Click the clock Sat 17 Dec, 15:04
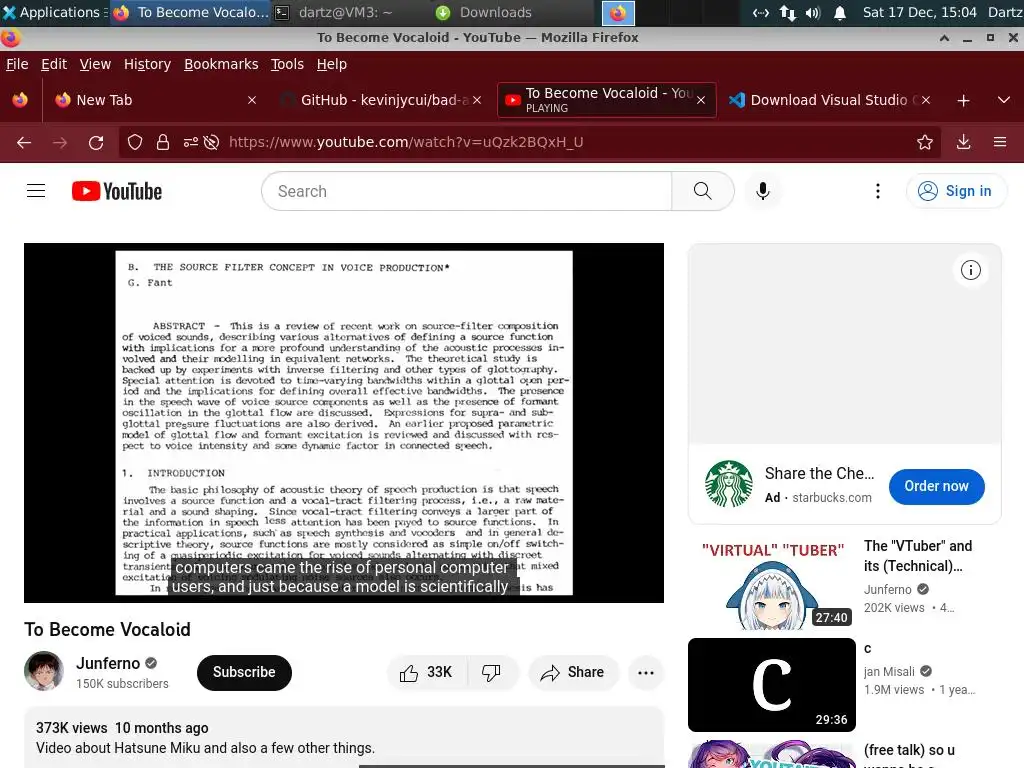Viewport: 1024px width, 768px height. coord(920,12)
